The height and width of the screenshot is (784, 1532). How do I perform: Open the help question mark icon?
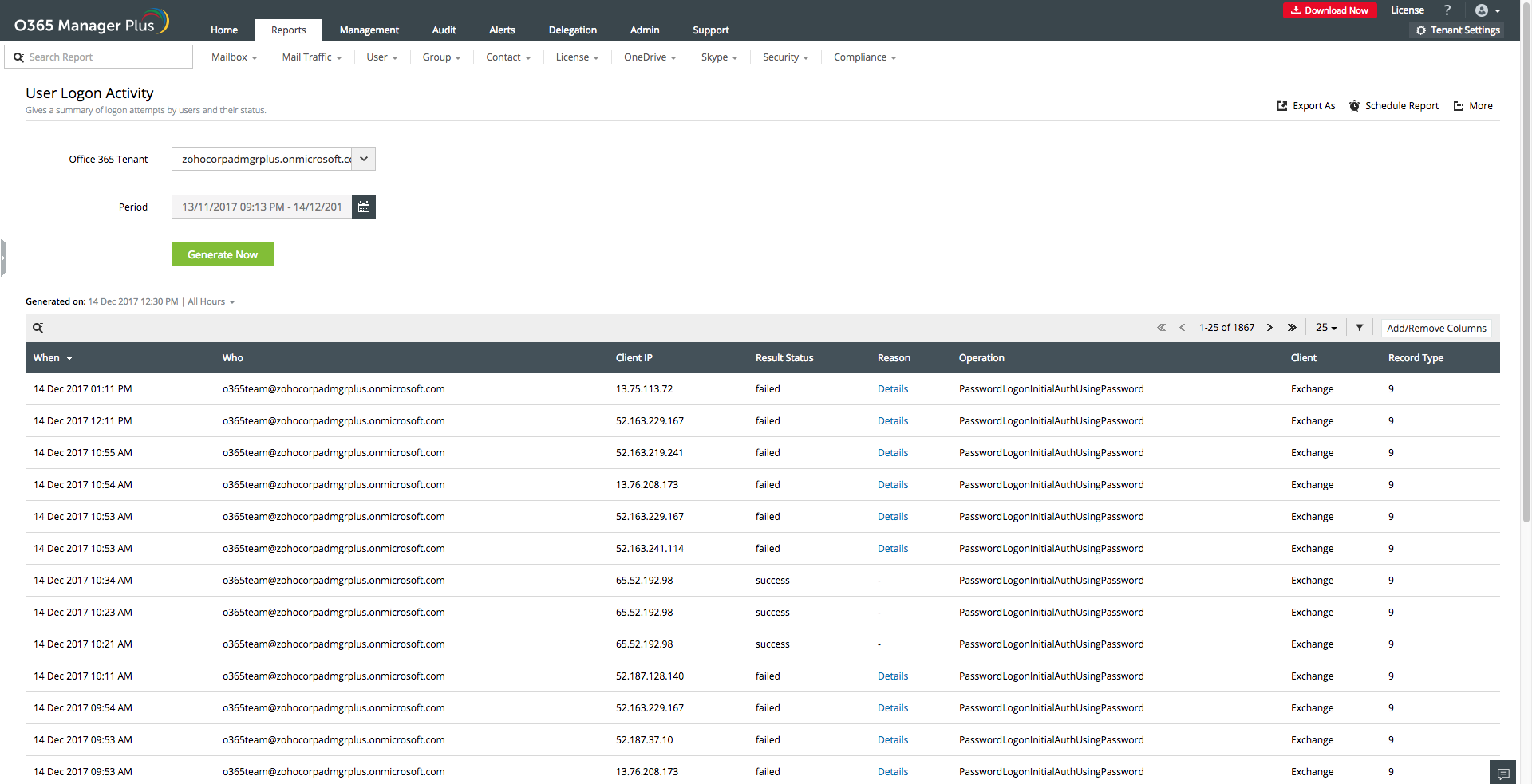(x=1447, y=10)
